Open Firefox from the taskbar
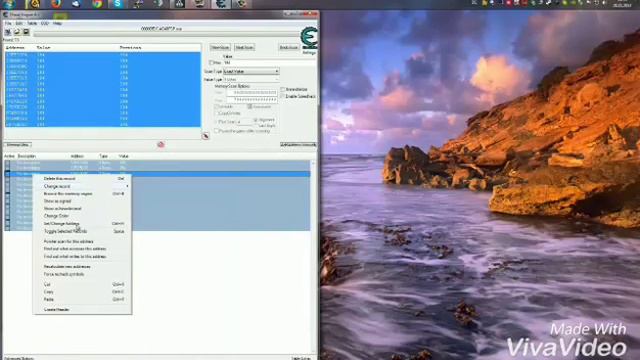The width and height of the screenshot is (640, 360). pos(56,4)
